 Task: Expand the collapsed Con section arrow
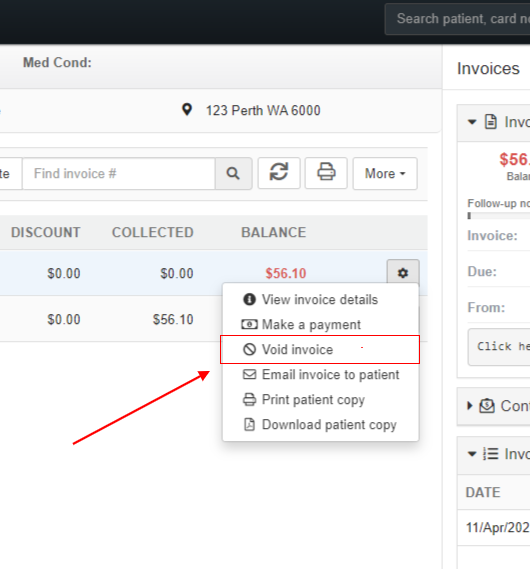click(470, 406)
